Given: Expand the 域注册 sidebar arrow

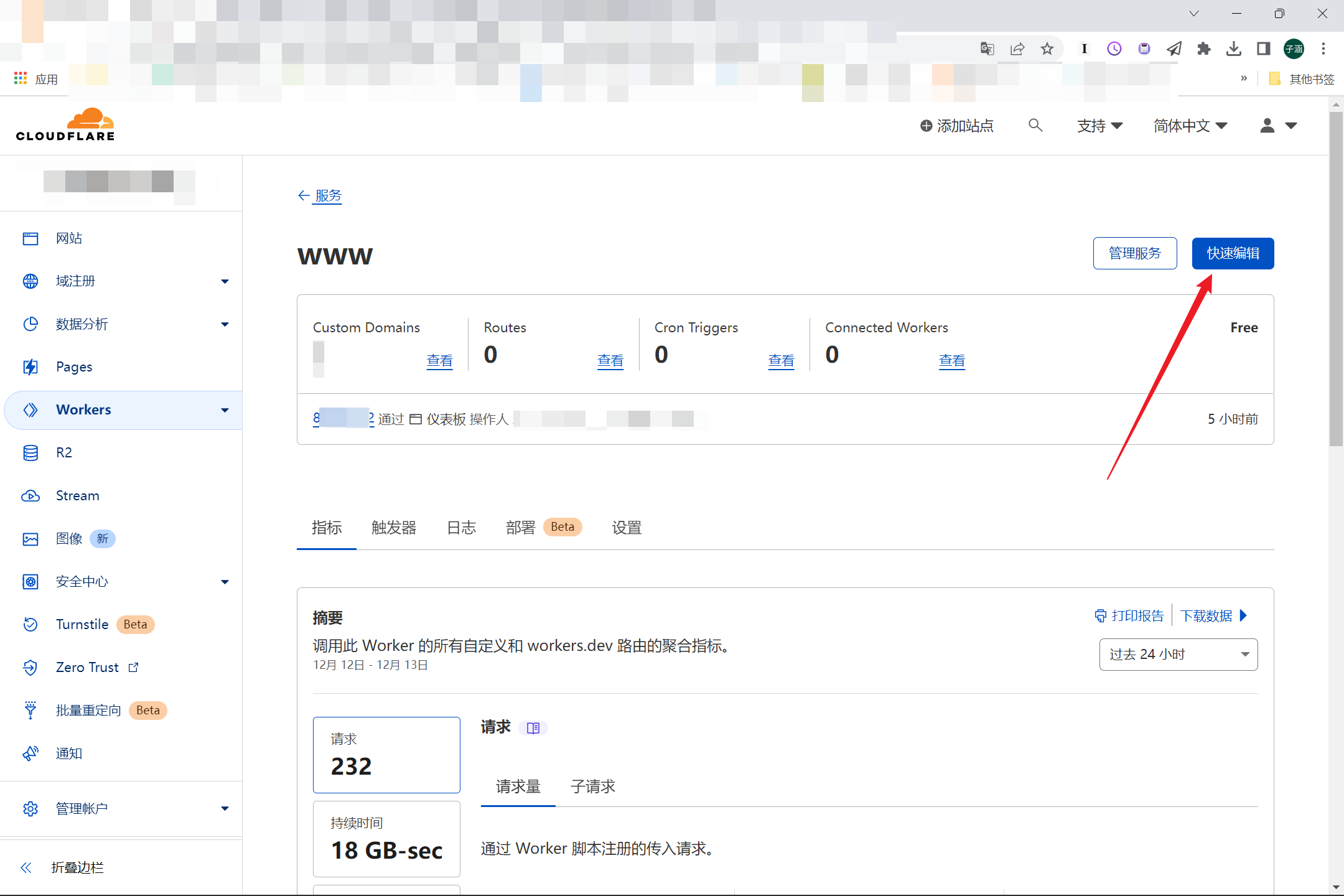Looking at the screenshot, I should 225,282.
